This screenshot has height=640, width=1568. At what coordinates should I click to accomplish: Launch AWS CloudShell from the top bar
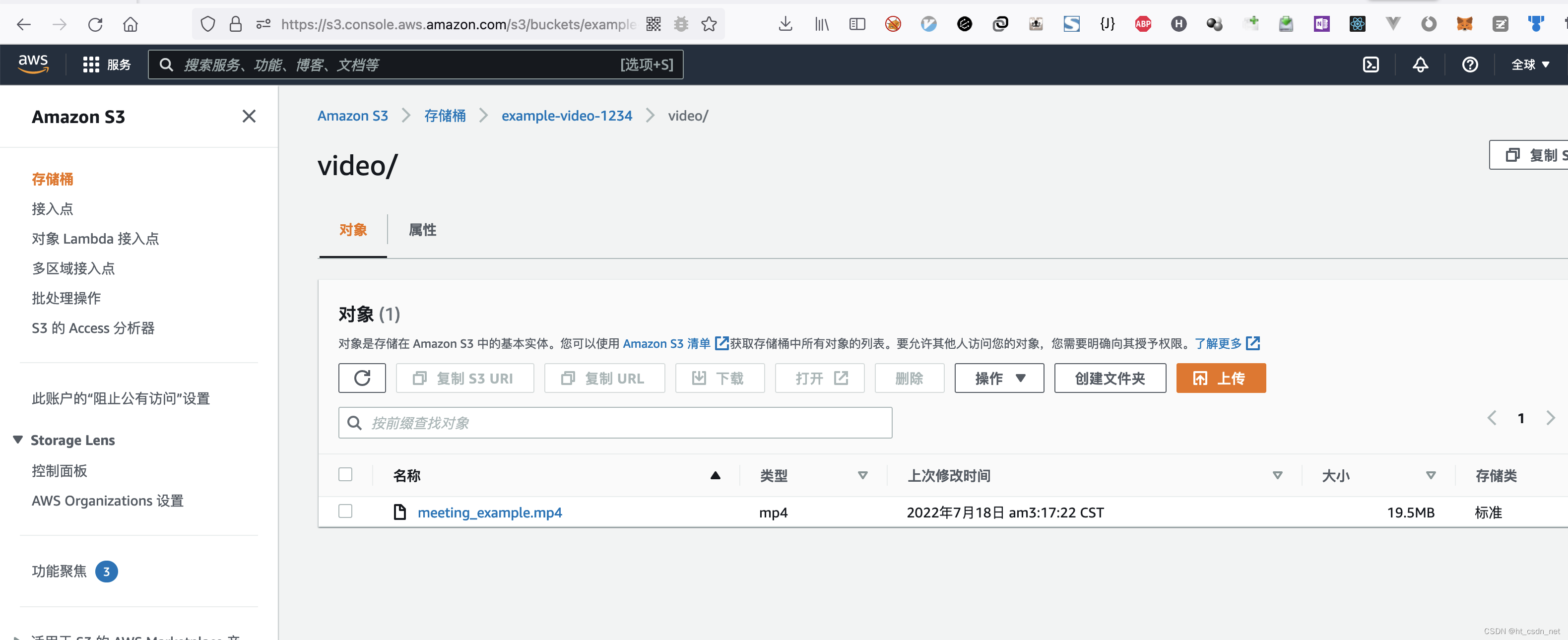(1370, 64)
